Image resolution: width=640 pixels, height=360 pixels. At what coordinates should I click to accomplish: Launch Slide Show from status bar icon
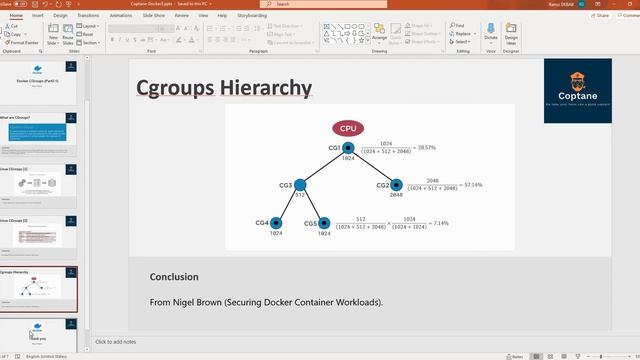pos(578,356)
